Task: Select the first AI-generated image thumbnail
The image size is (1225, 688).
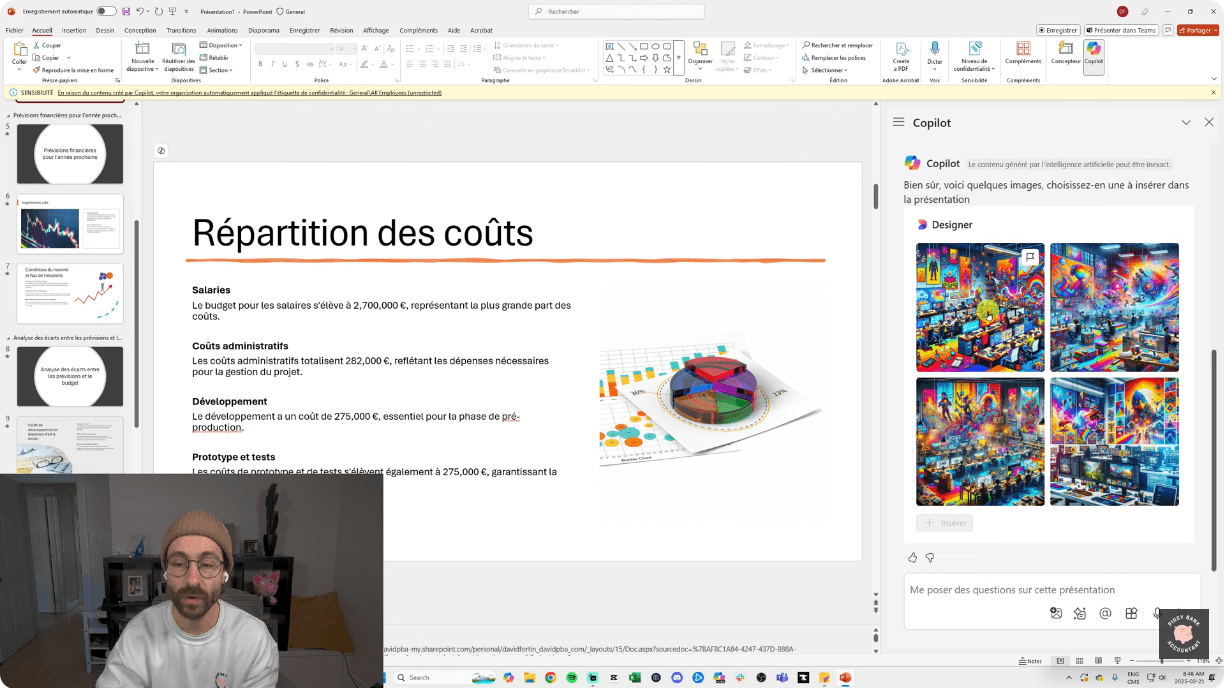Action: (x=980, y=307)
